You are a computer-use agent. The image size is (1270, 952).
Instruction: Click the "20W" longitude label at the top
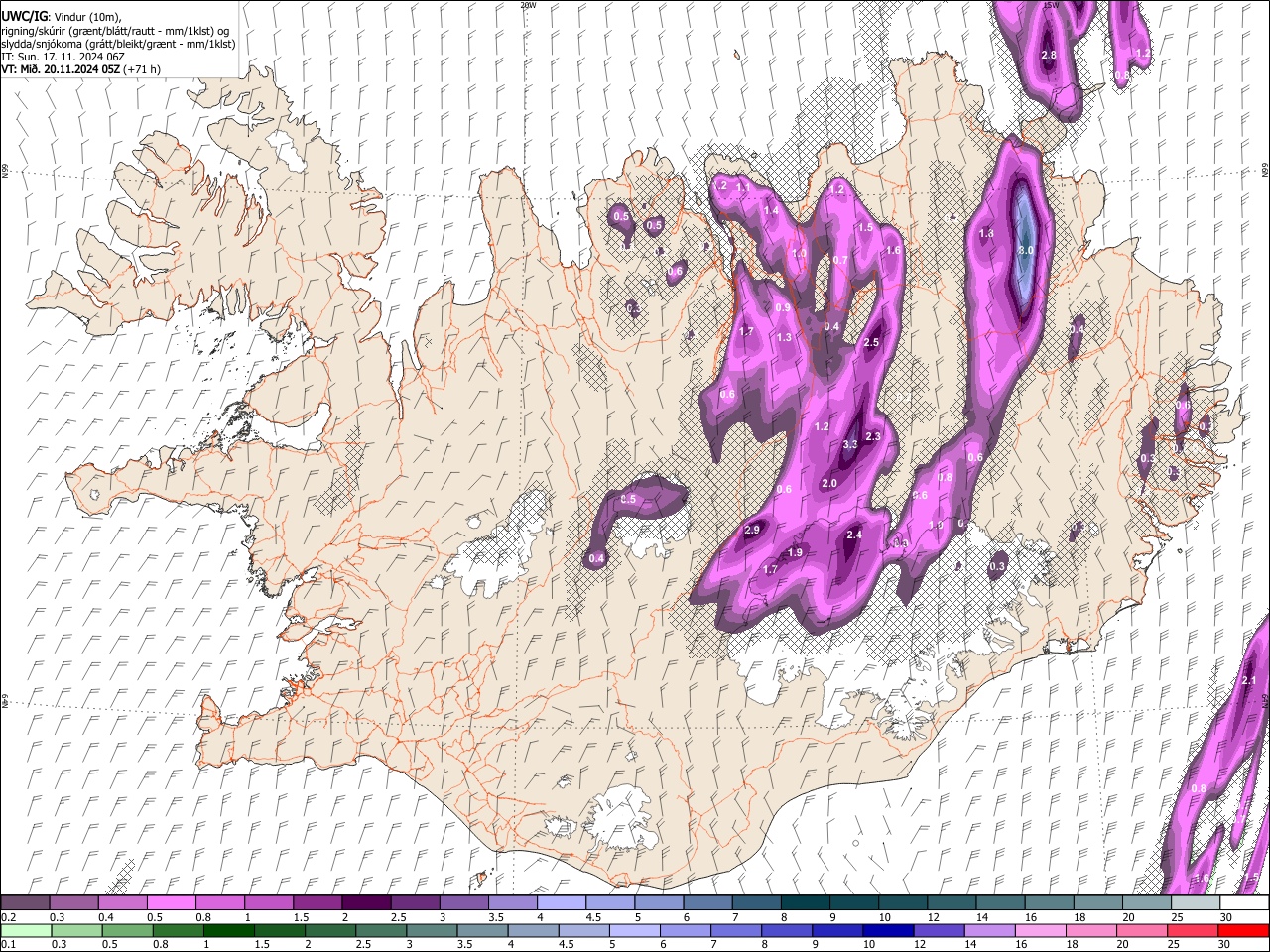tap(528, 5)
